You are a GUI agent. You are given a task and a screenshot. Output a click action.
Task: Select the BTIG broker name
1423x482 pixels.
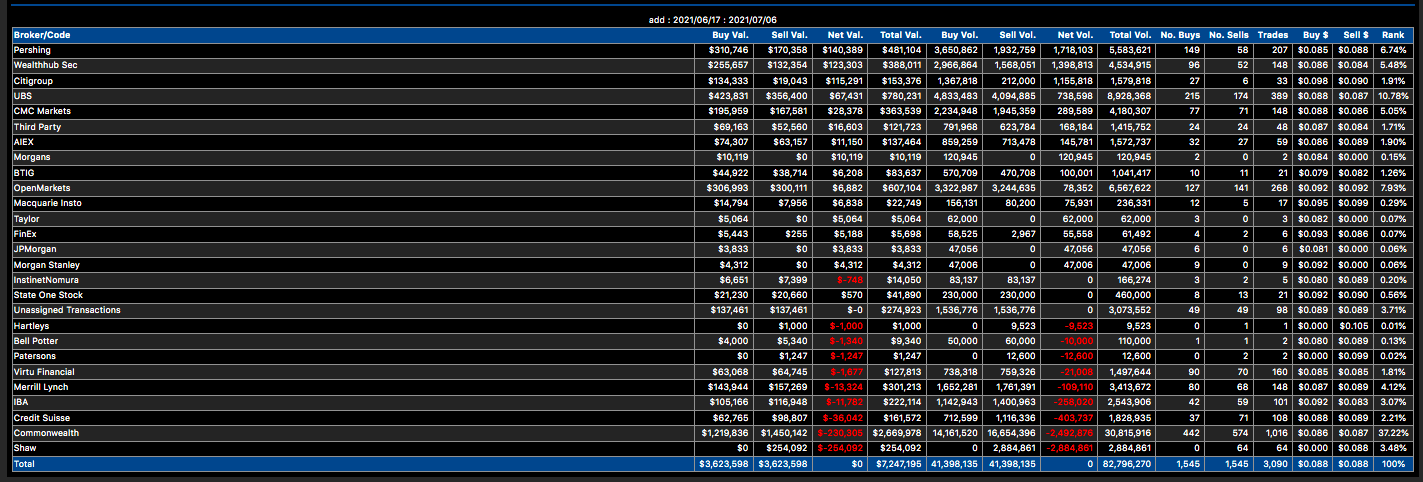(x=24, y=173)
